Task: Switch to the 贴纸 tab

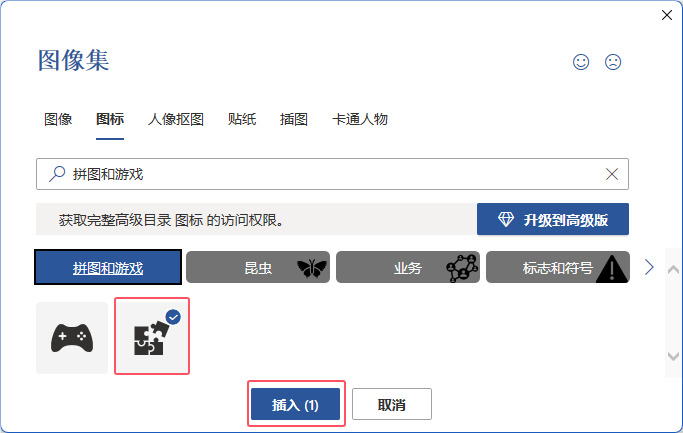Action: click(242, 119)
